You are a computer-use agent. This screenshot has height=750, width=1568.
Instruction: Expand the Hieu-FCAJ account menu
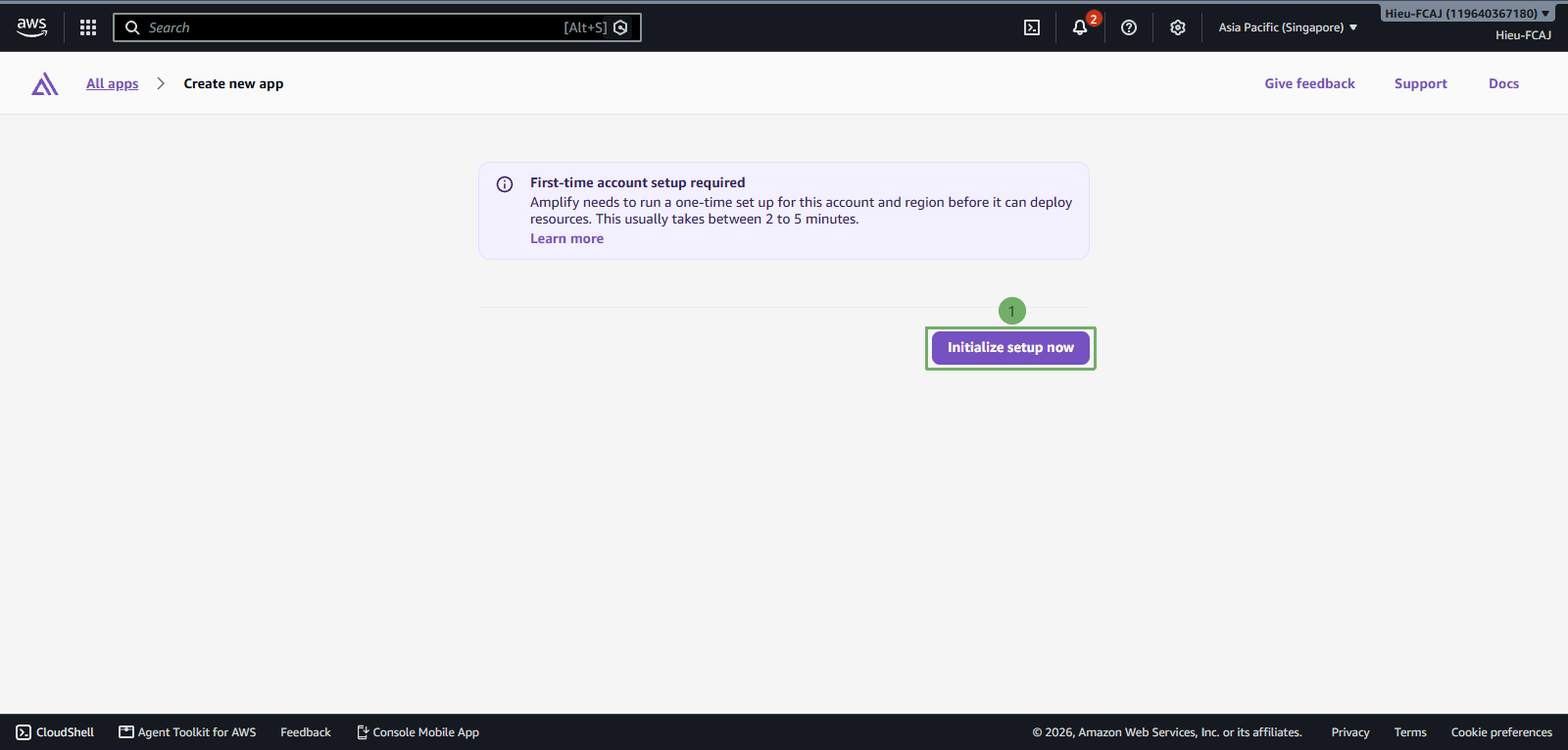(1467, 14)
